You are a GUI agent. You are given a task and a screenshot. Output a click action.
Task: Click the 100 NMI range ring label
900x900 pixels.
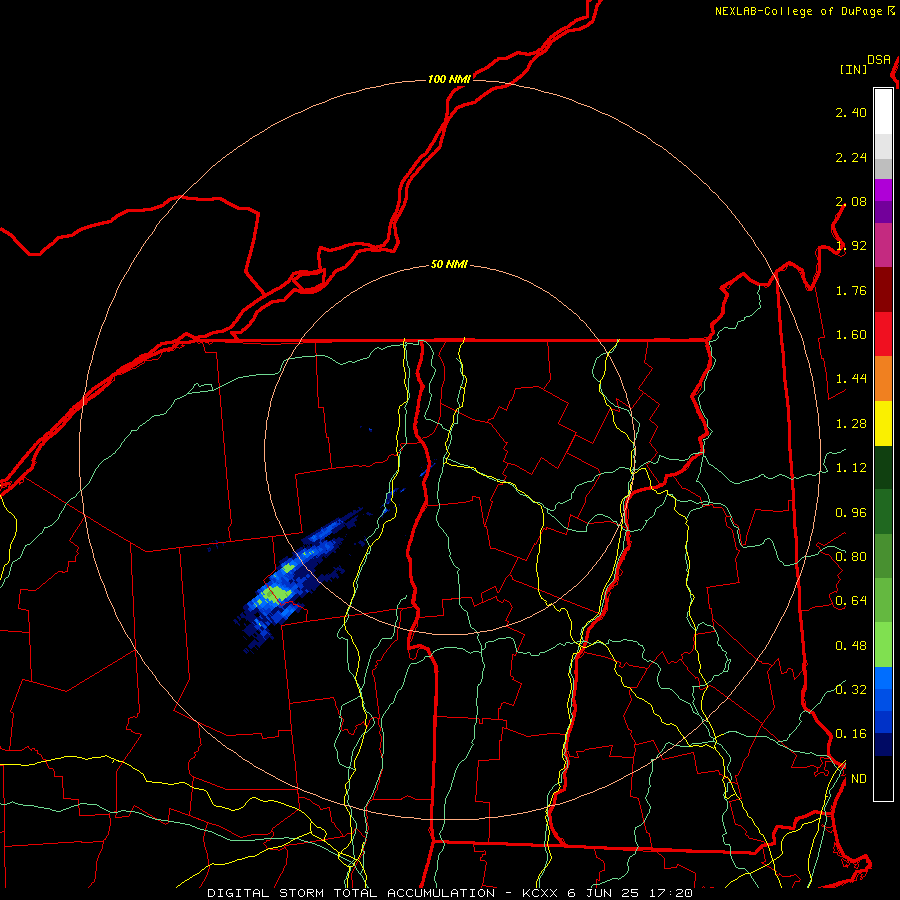pyautogui.click(x=449, y=79)
